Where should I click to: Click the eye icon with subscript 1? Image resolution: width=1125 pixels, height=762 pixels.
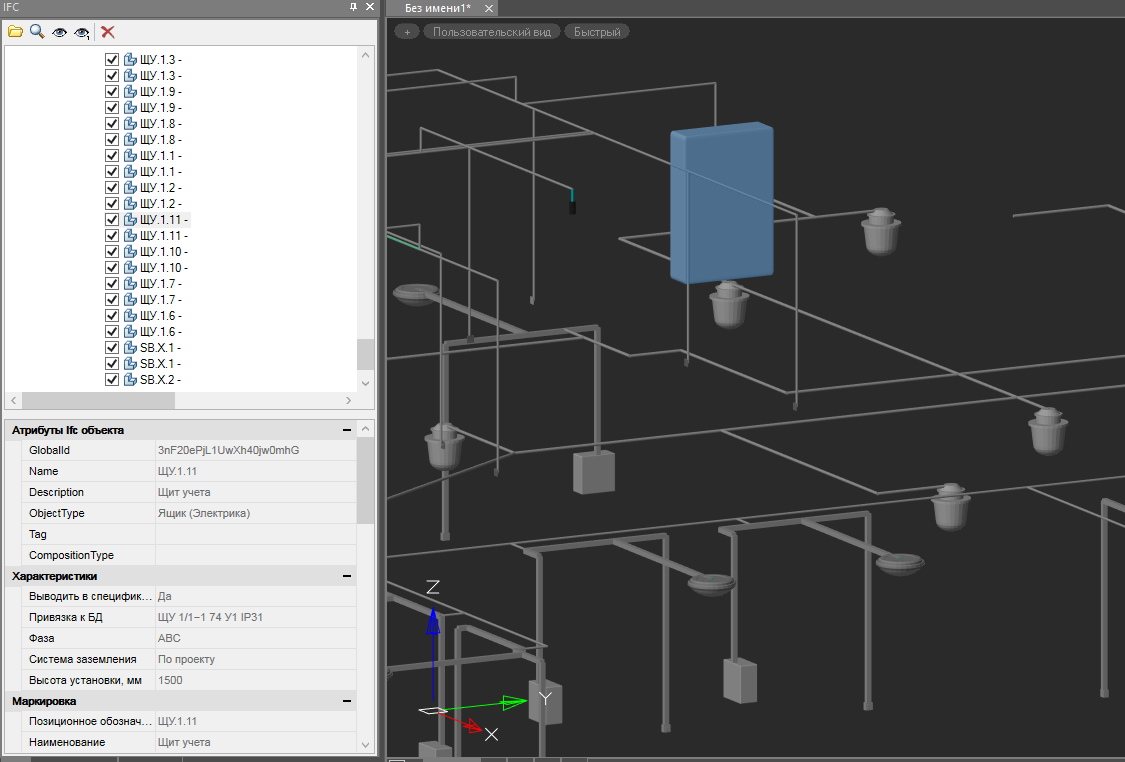coord(82,32)
